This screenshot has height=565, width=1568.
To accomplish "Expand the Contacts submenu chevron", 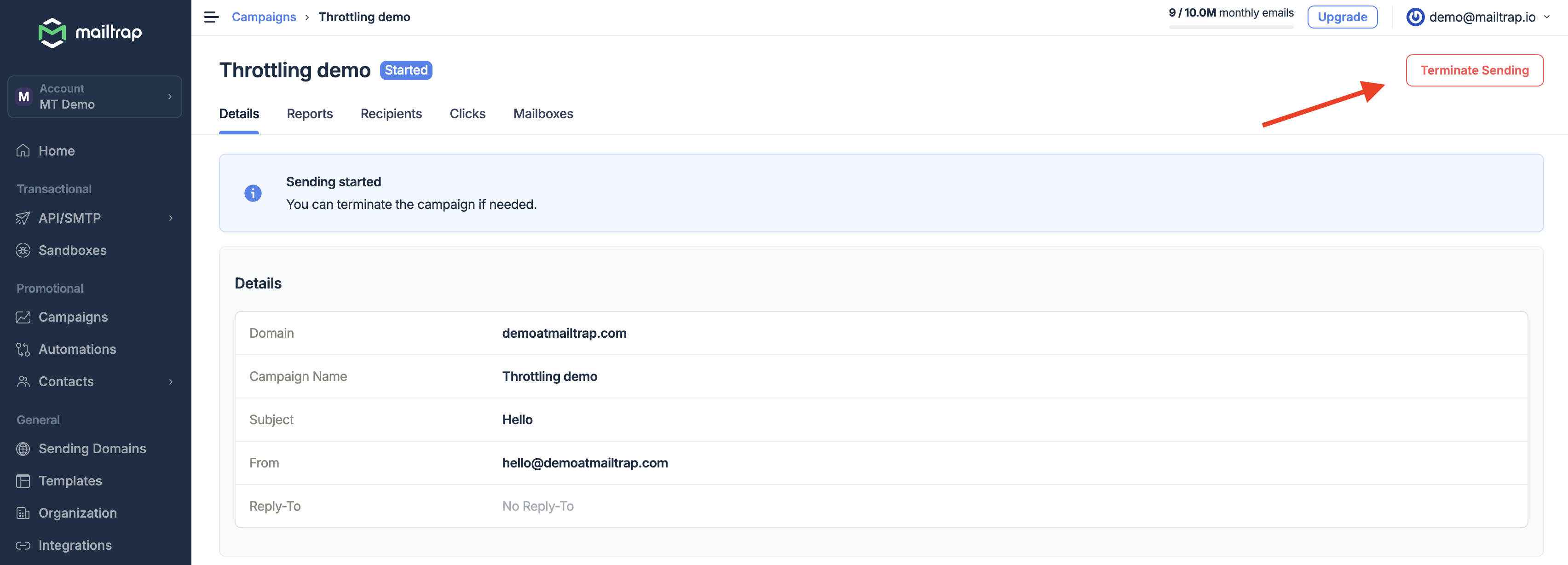I will (x=170, y=382).
